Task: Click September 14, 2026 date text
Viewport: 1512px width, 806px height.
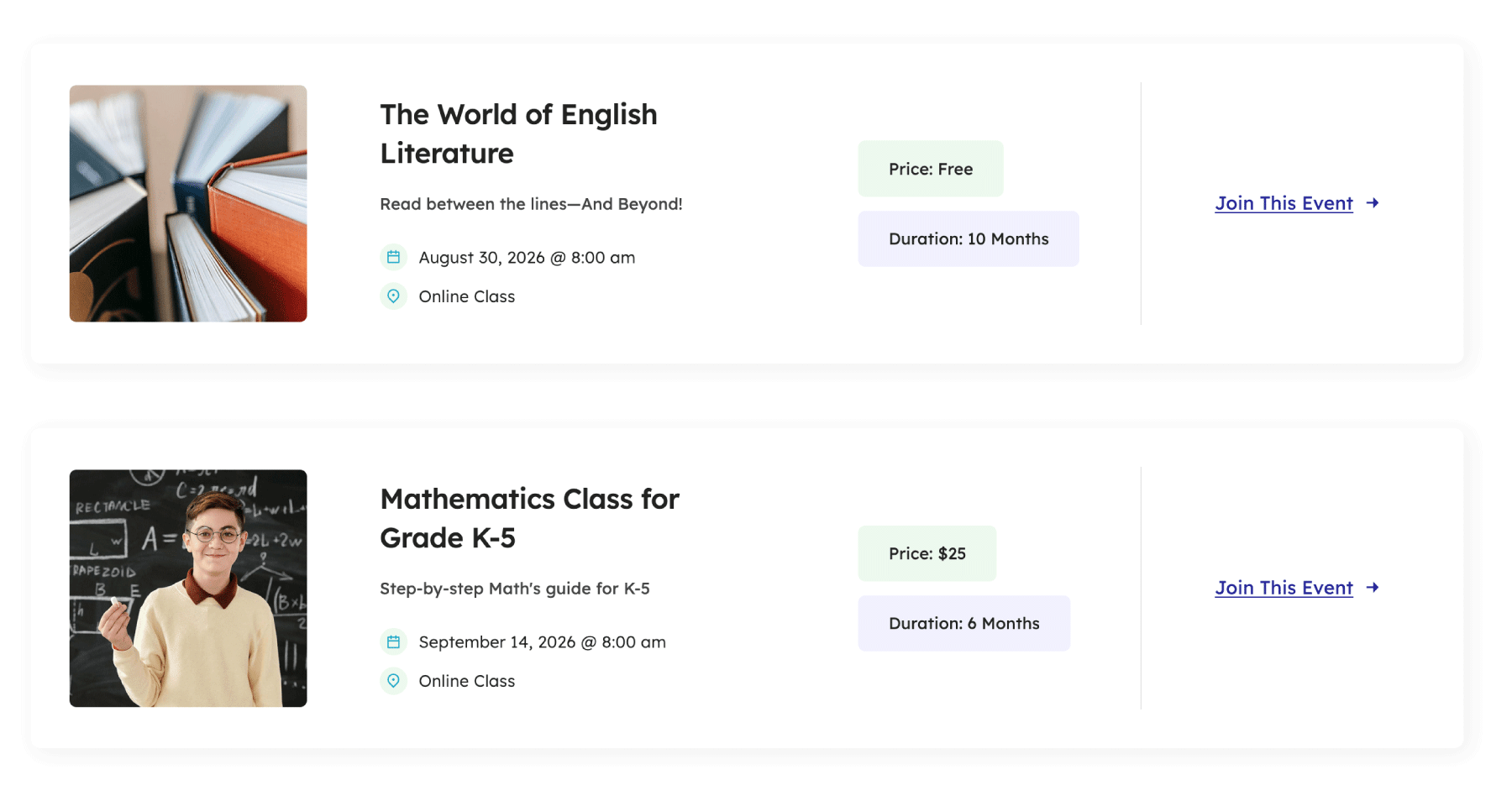Action: coord(542,642)
